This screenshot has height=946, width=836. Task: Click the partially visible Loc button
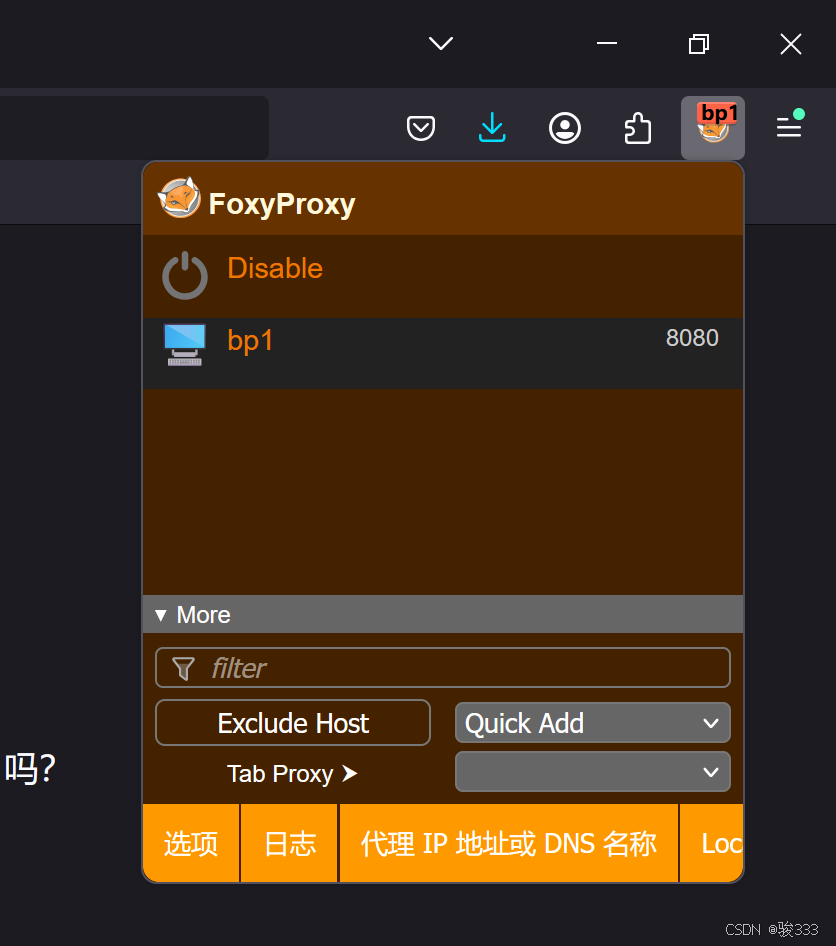point(712,843)
